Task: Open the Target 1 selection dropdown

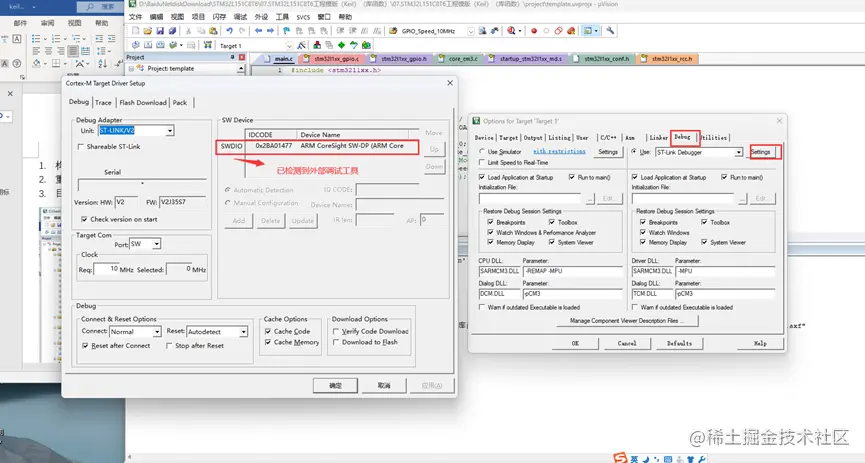Action: [x=289, y=45]
